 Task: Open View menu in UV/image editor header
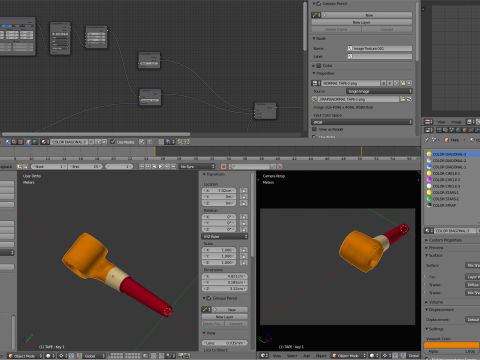(x=441, y=122)
